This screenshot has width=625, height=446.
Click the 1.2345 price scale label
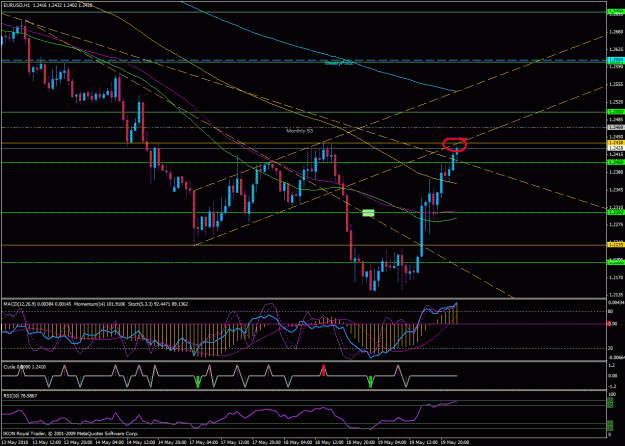(x=617, y=190)
